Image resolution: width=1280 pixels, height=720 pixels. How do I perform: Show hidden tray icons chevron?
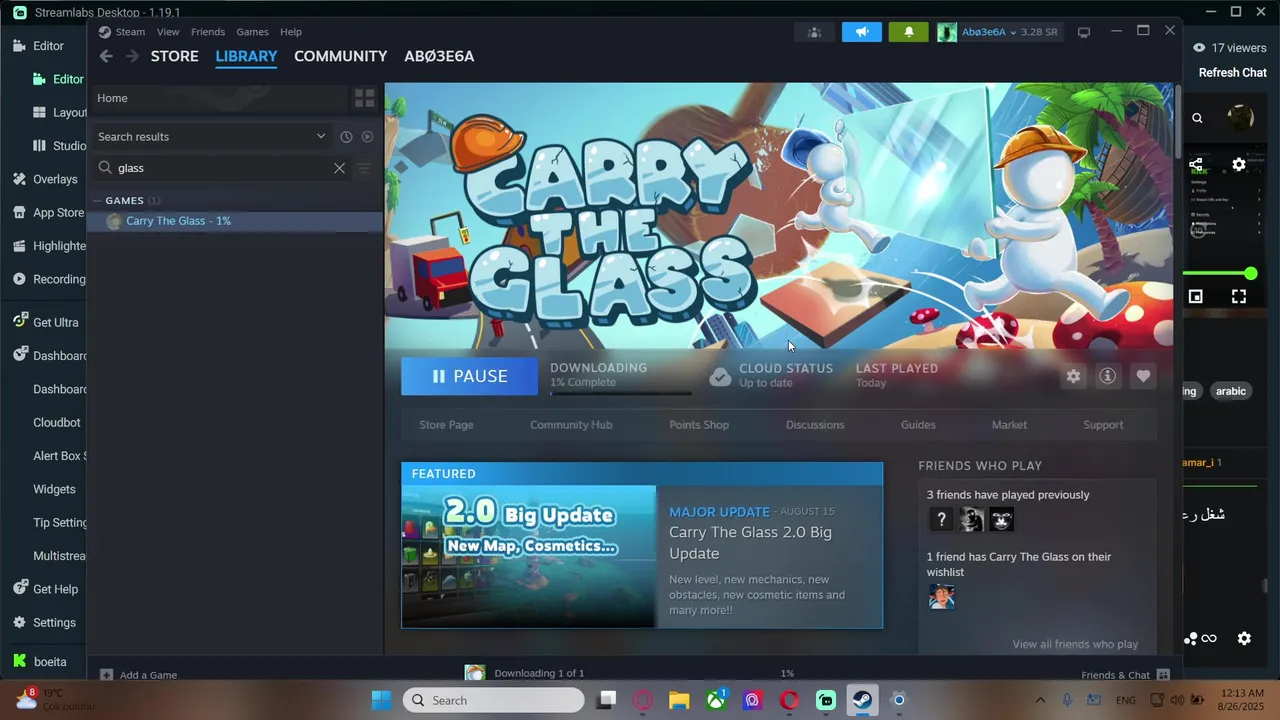1040,700
